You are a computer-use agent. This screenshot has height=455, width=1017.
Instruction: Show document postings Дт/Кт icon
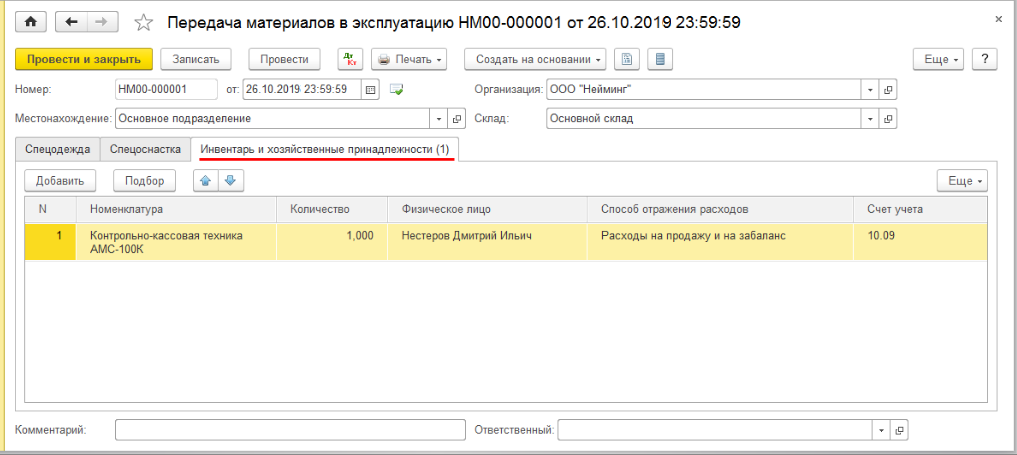351,59
